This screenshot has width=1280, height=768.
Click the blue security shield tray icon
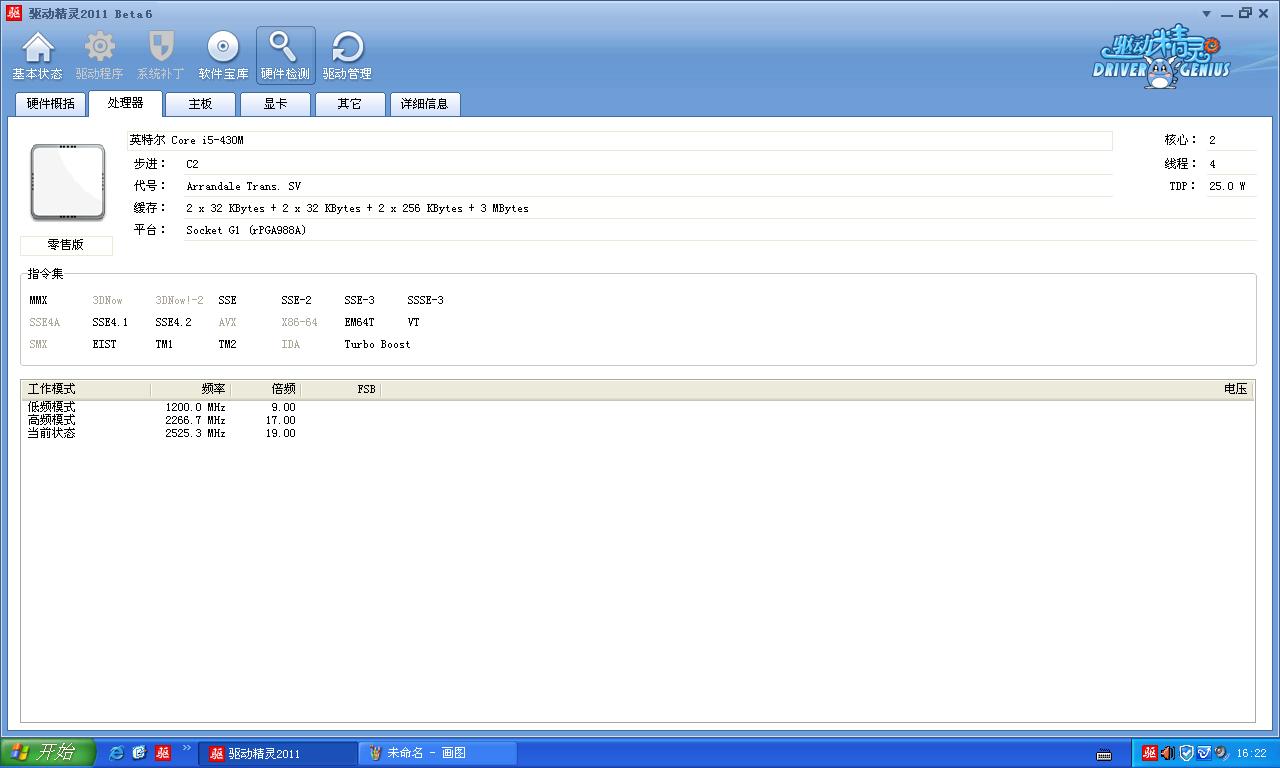[1186, 753]
